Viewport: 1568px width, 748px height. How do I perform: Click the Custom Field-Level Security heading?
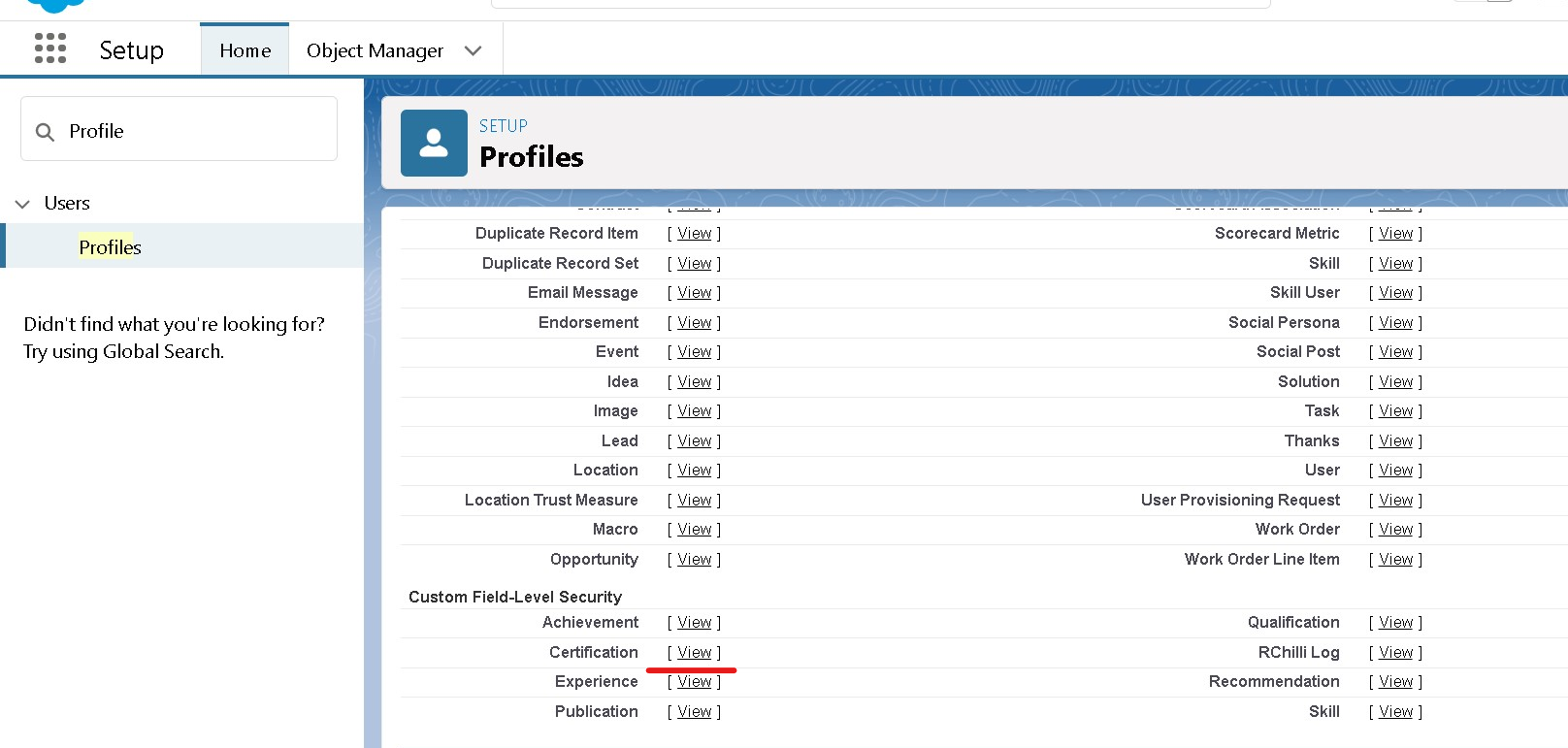515,597
